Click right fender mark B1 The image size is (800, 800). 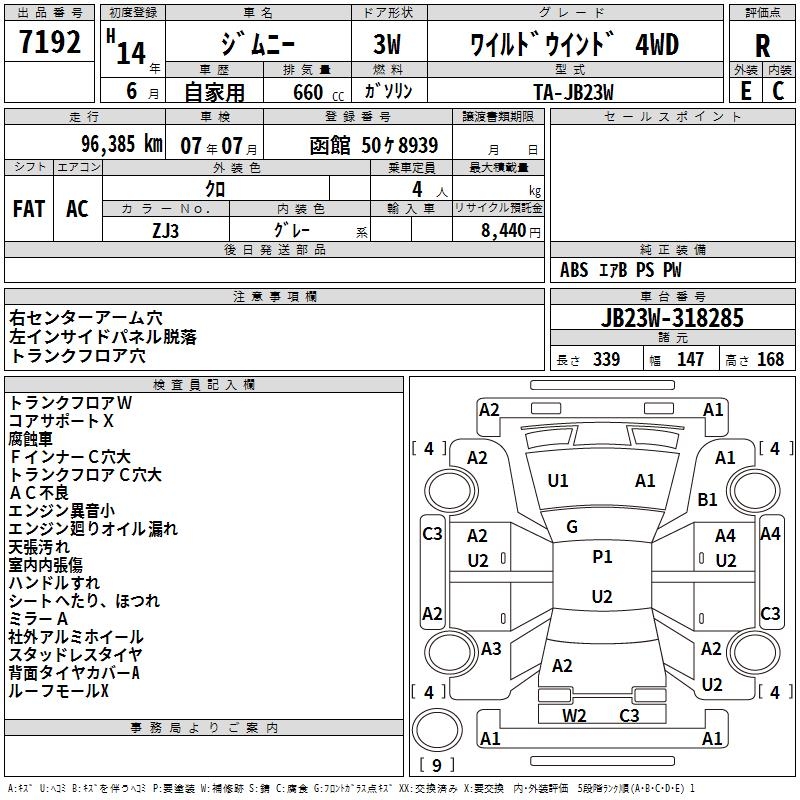click(x=707, y=499)
